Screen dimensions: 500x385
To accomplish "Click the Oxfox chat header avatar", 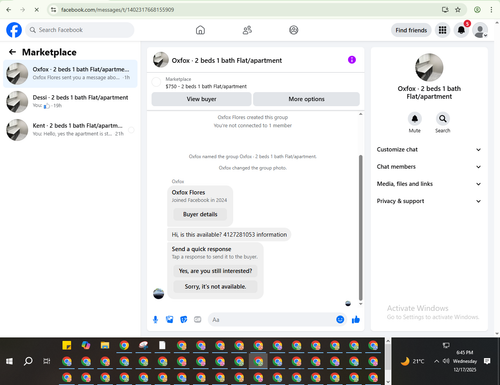I will click(161, 60).
